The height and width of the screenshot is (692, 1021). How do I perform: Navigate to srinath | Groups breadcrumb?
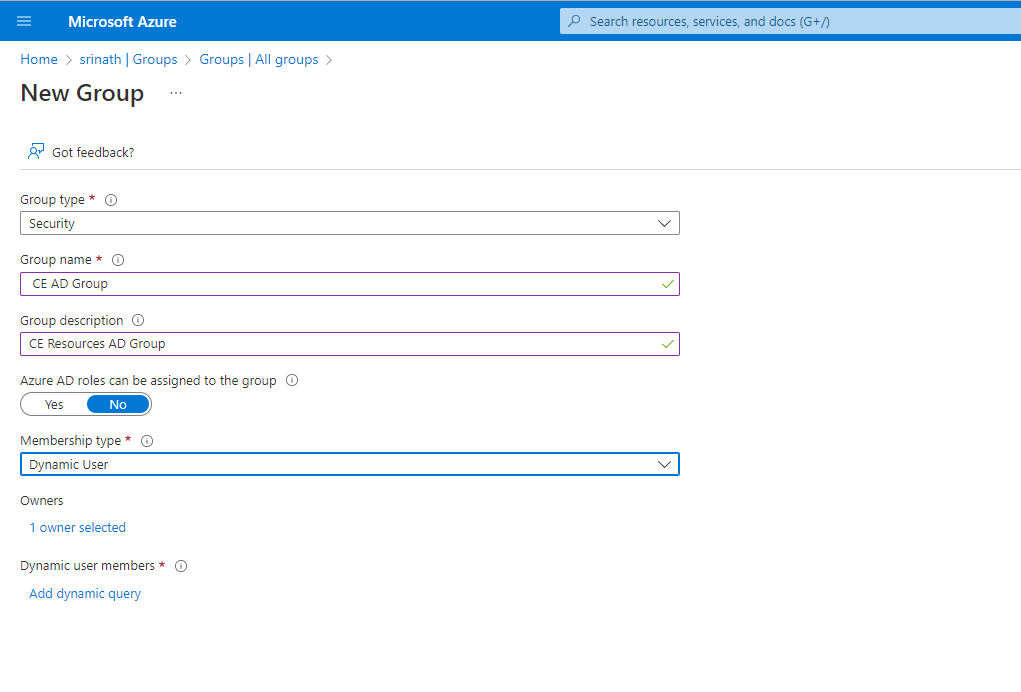pyautogui.click(x=128, y=60)
